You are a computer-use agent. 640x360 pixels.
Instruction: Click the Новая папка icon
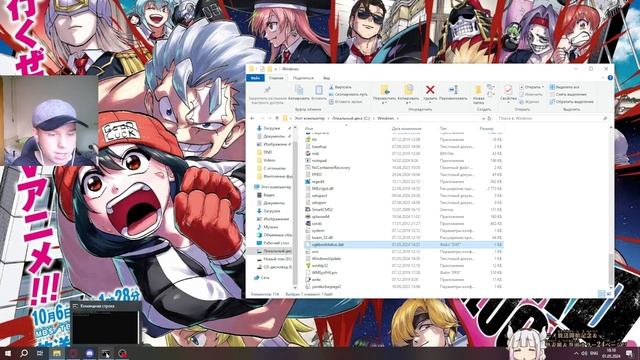pos(478,90)
